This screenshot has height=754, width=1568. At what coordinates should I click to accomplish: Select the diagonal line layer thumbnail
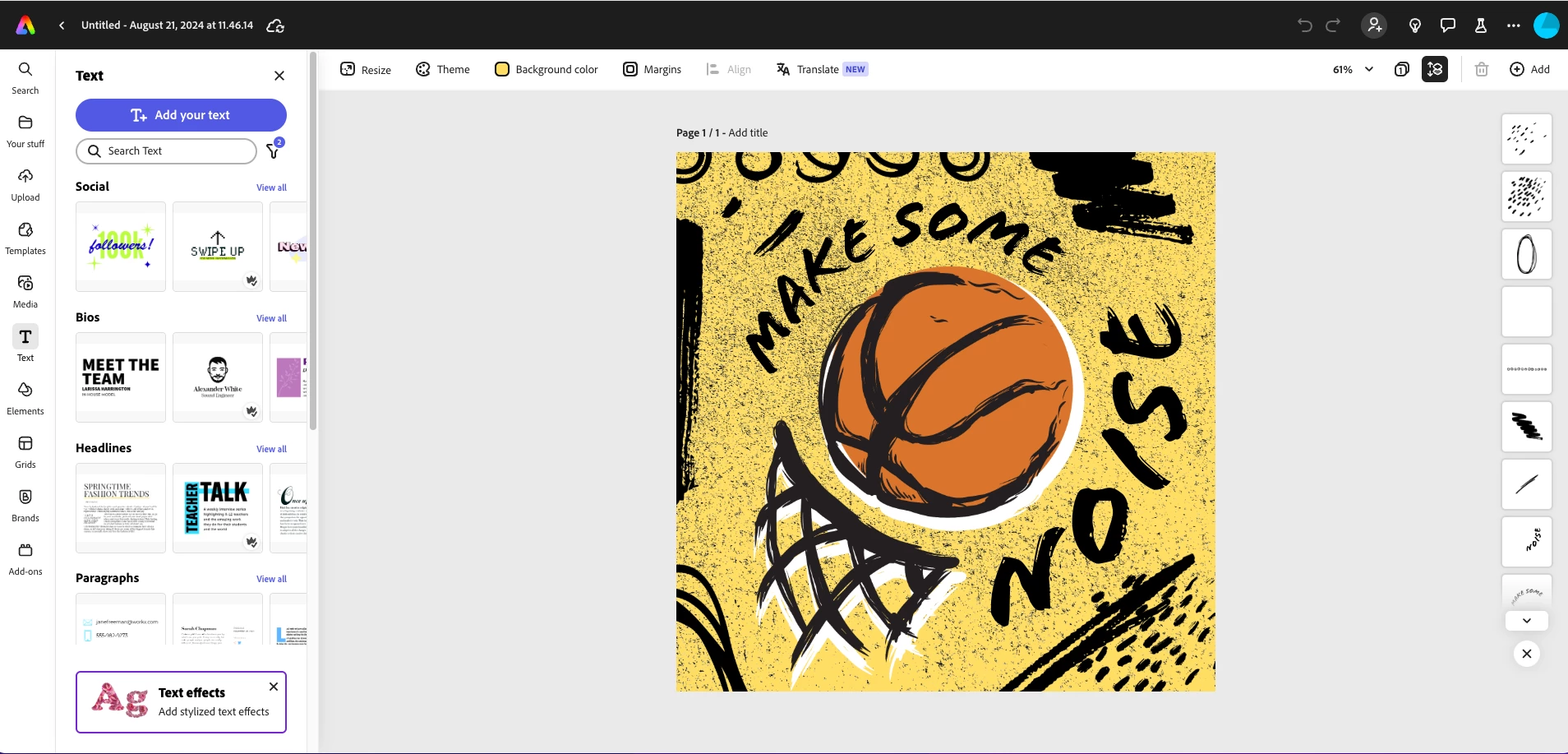1527,484
